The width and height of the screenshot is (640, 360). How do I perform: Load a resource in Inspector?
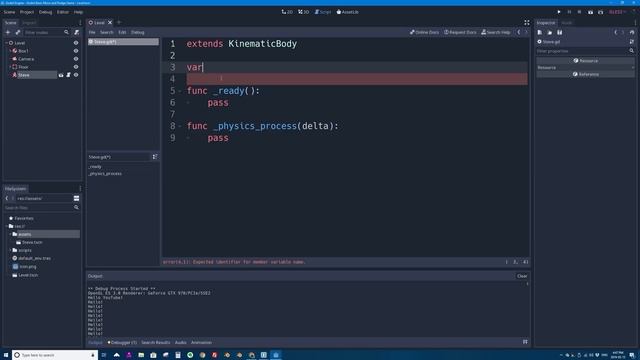click(550, 32)
